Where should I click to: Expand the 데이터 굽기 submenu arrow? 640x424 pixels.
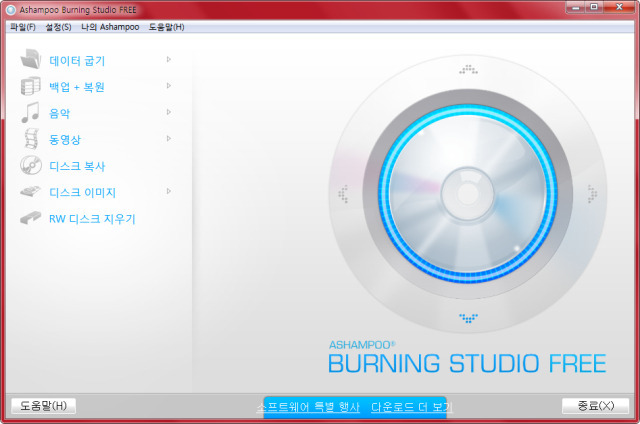[169, 60]
